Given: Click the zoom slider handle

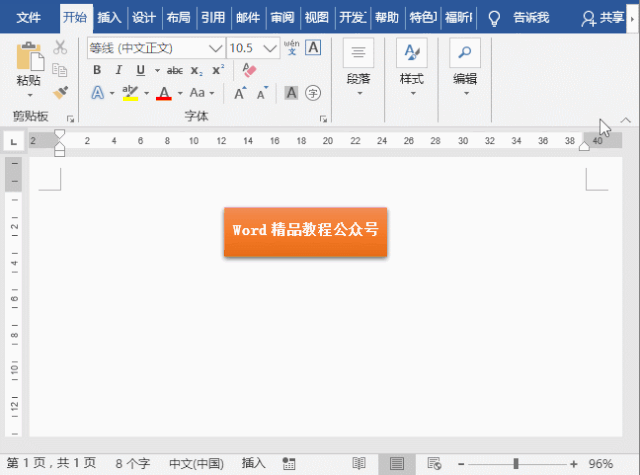Looking at the screenshot, I should click(516, 464).
